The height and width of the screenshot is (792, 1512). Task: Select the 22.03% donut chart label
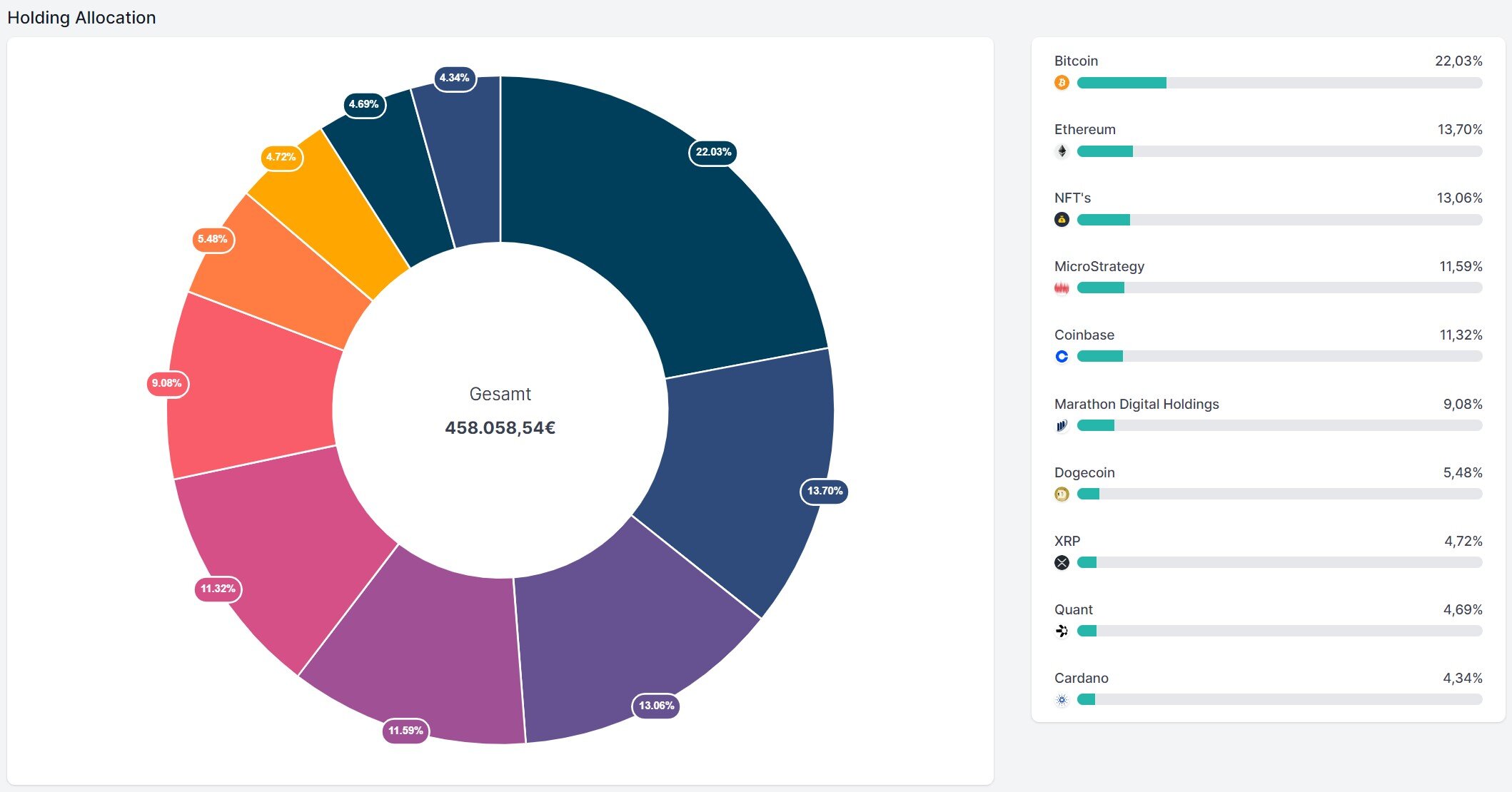click(x=712, y=152)
